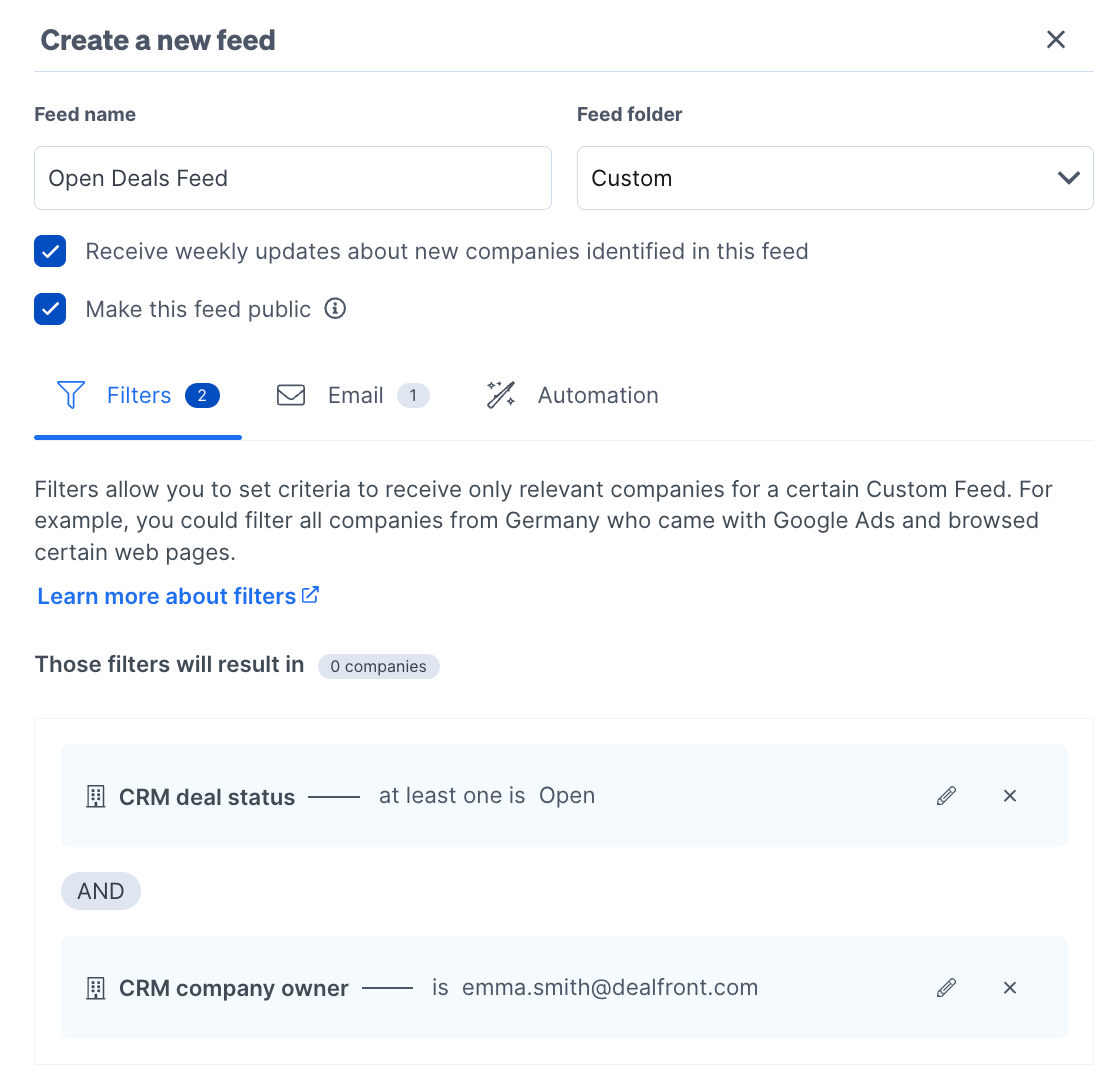Click the edit pencil on CRM deal status filter

(x=946, y=795)
